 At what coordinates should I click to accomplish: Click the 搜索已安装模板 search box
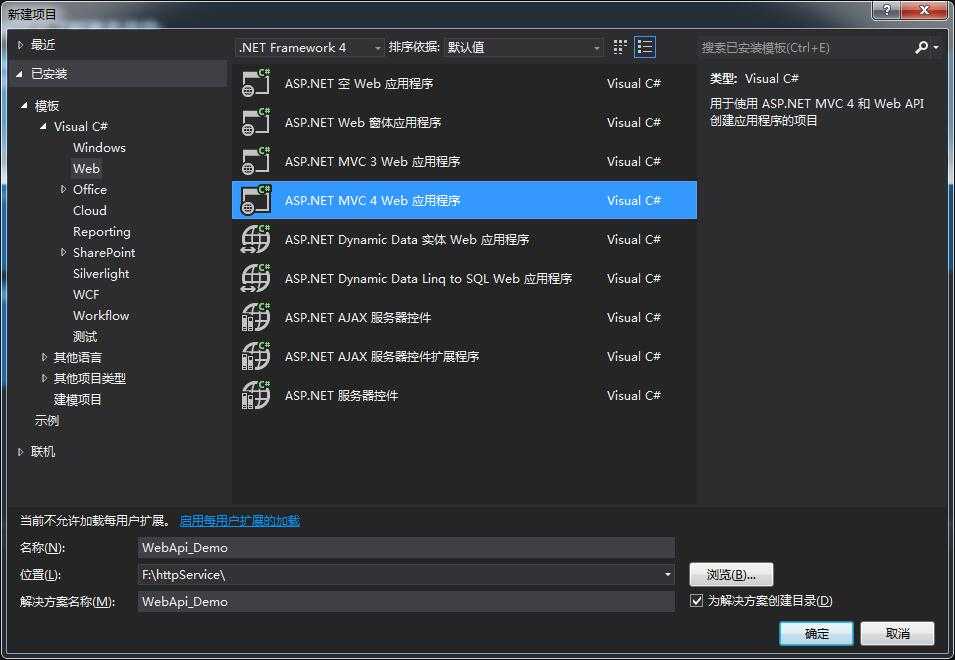[804, 47]
